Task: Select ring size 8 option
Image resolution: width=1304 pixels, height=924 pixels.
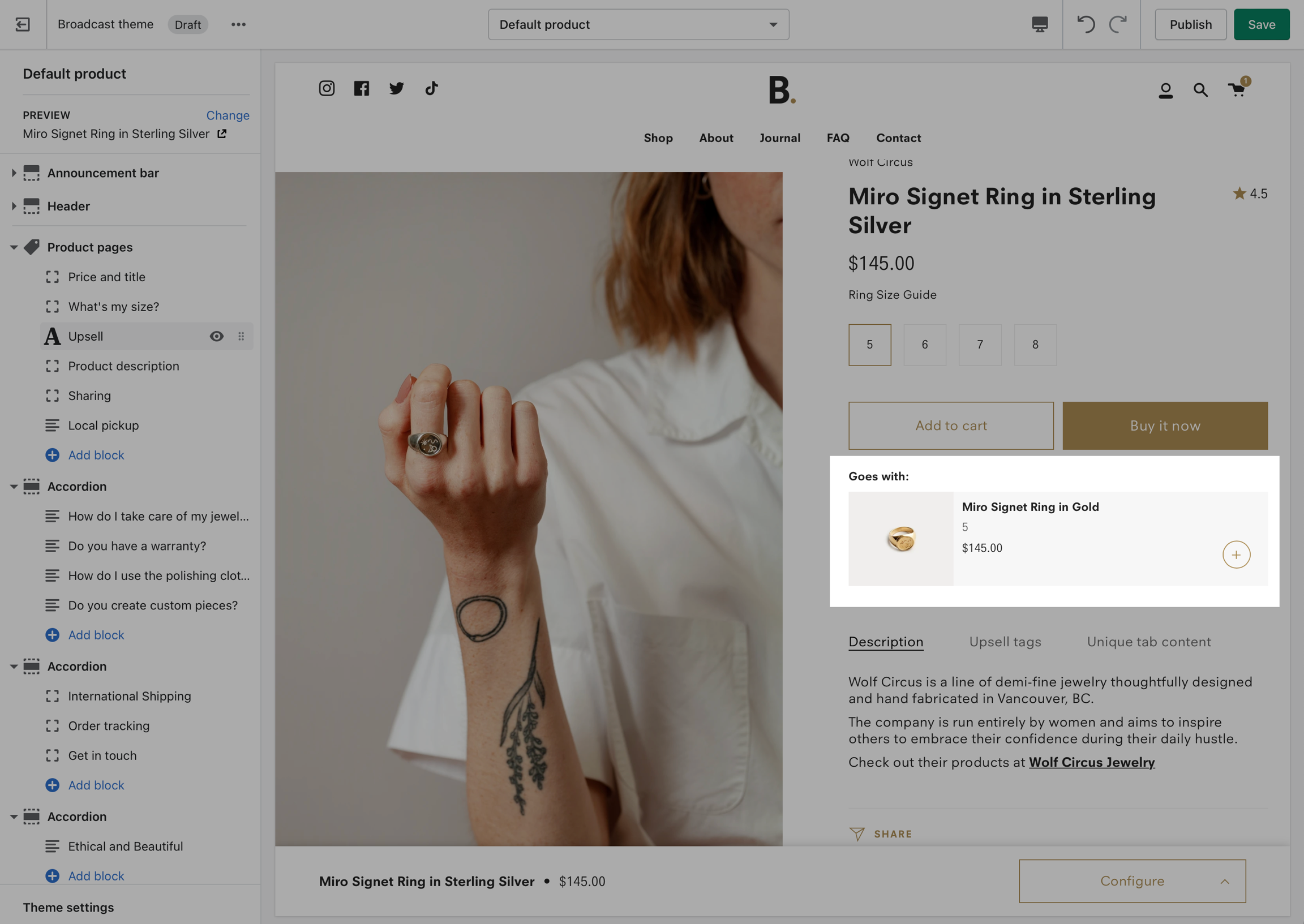Action: pos(1035,345)
